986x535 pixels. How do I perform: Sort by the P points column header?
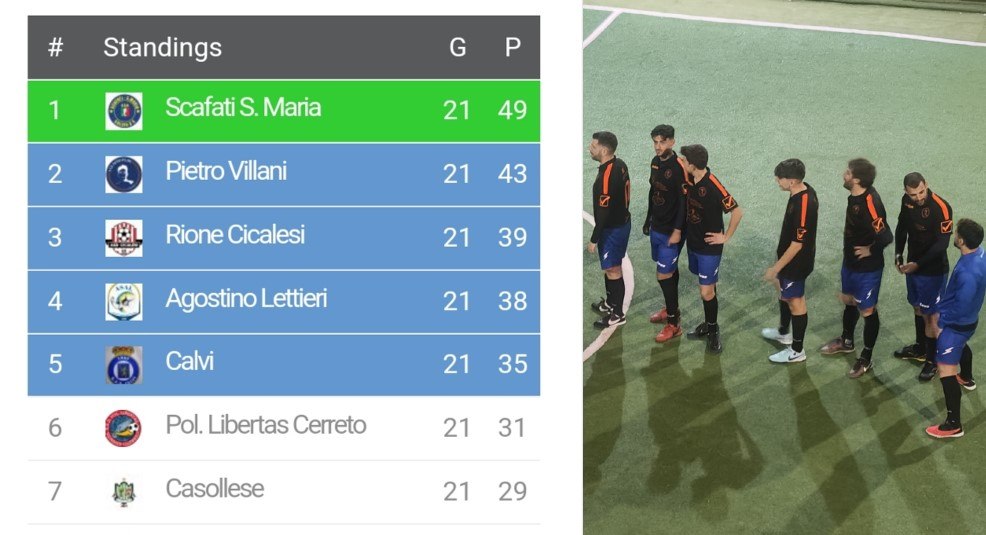(512, 48)
